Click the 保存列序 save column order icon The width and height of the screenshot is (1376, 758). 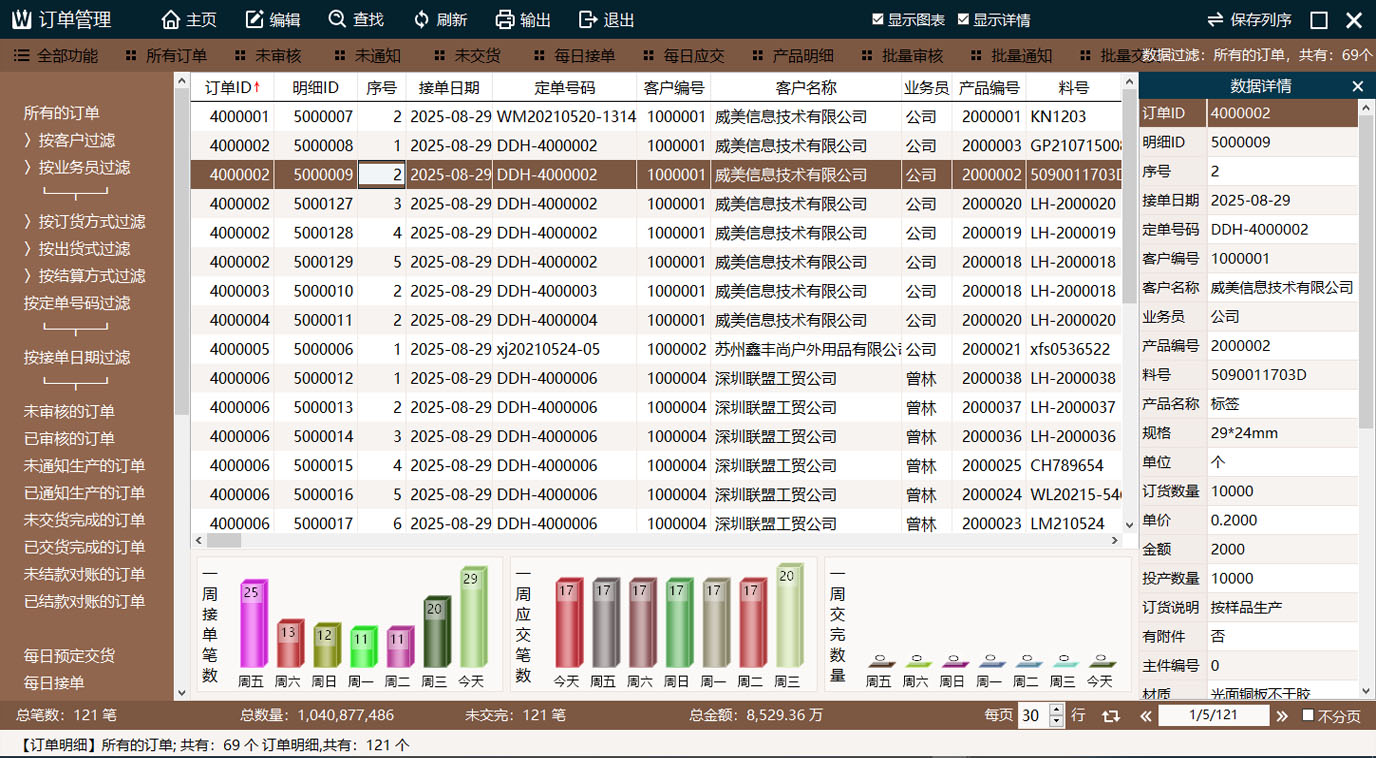click(x=1215, y=20)
